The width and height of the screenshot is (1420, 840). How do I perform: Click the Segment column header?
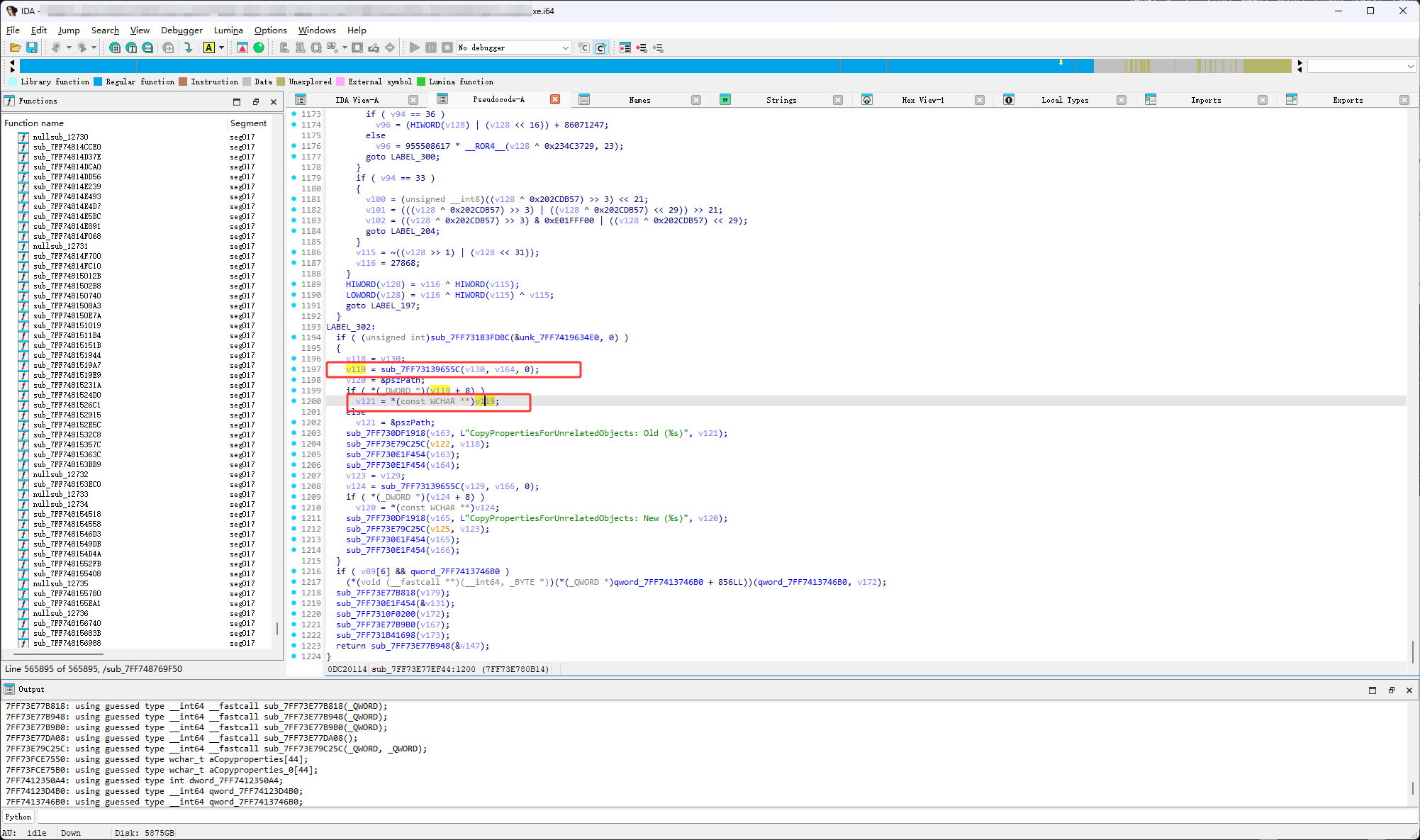[x=248, y=123]
